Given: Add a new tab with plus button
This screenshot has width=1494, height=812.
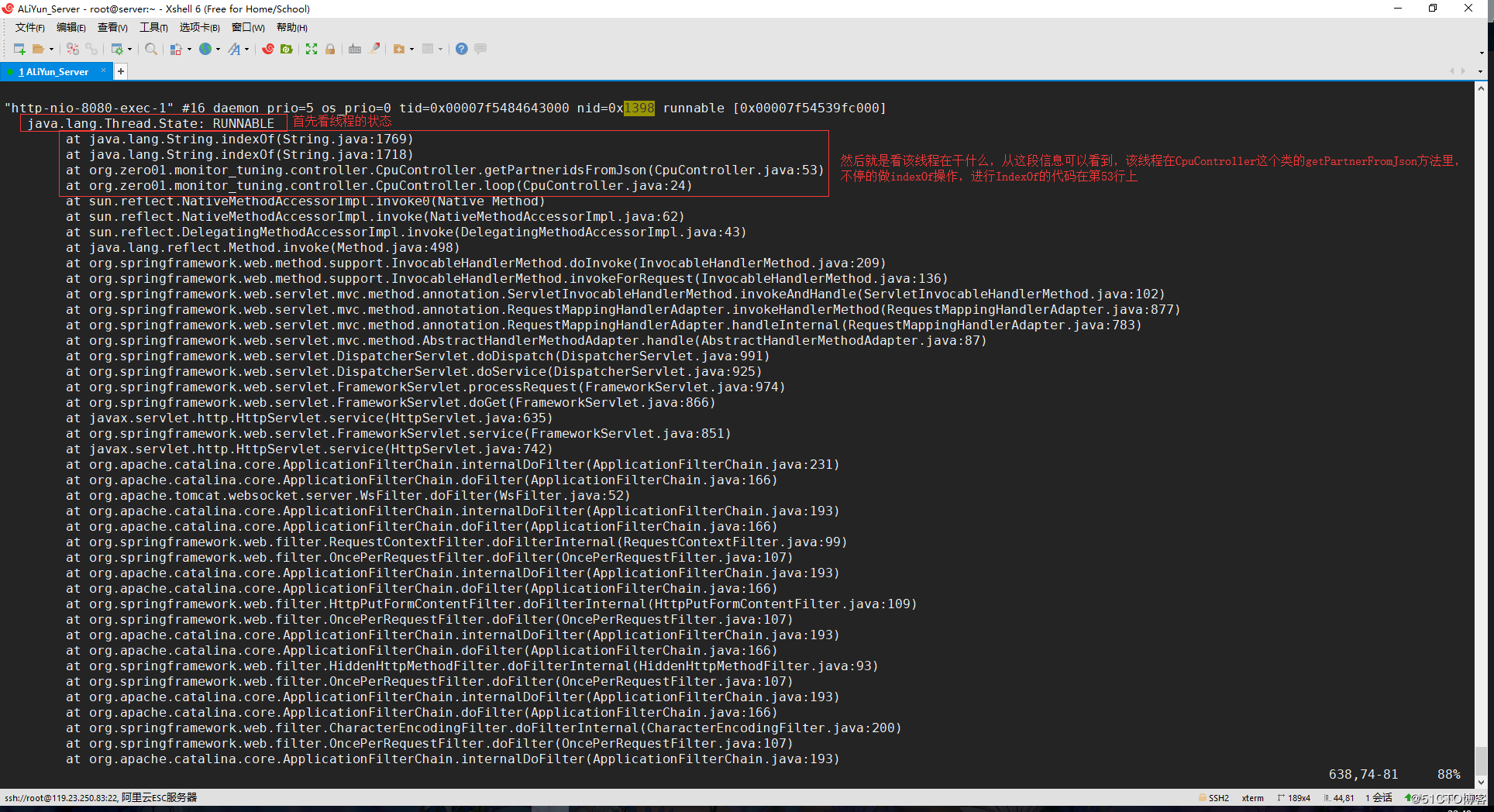Looking at the screenshot, I should [121, 71].
